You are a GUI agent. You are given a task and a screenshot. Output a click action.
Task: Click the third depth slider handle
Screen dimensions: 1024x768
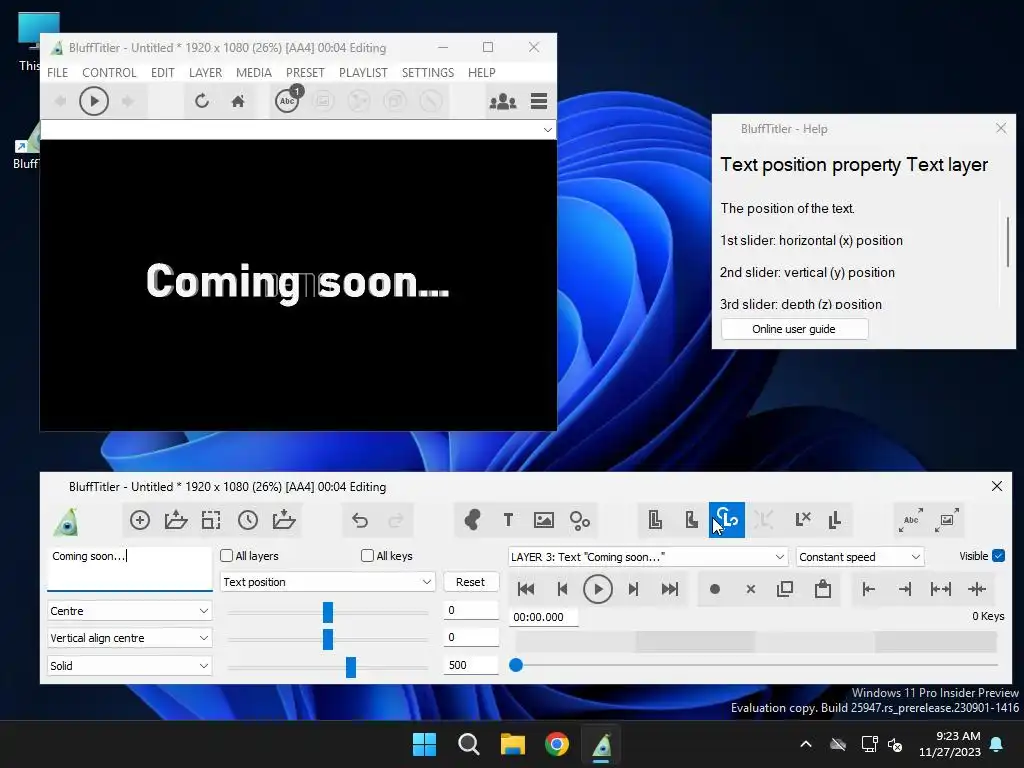[351, 667]
